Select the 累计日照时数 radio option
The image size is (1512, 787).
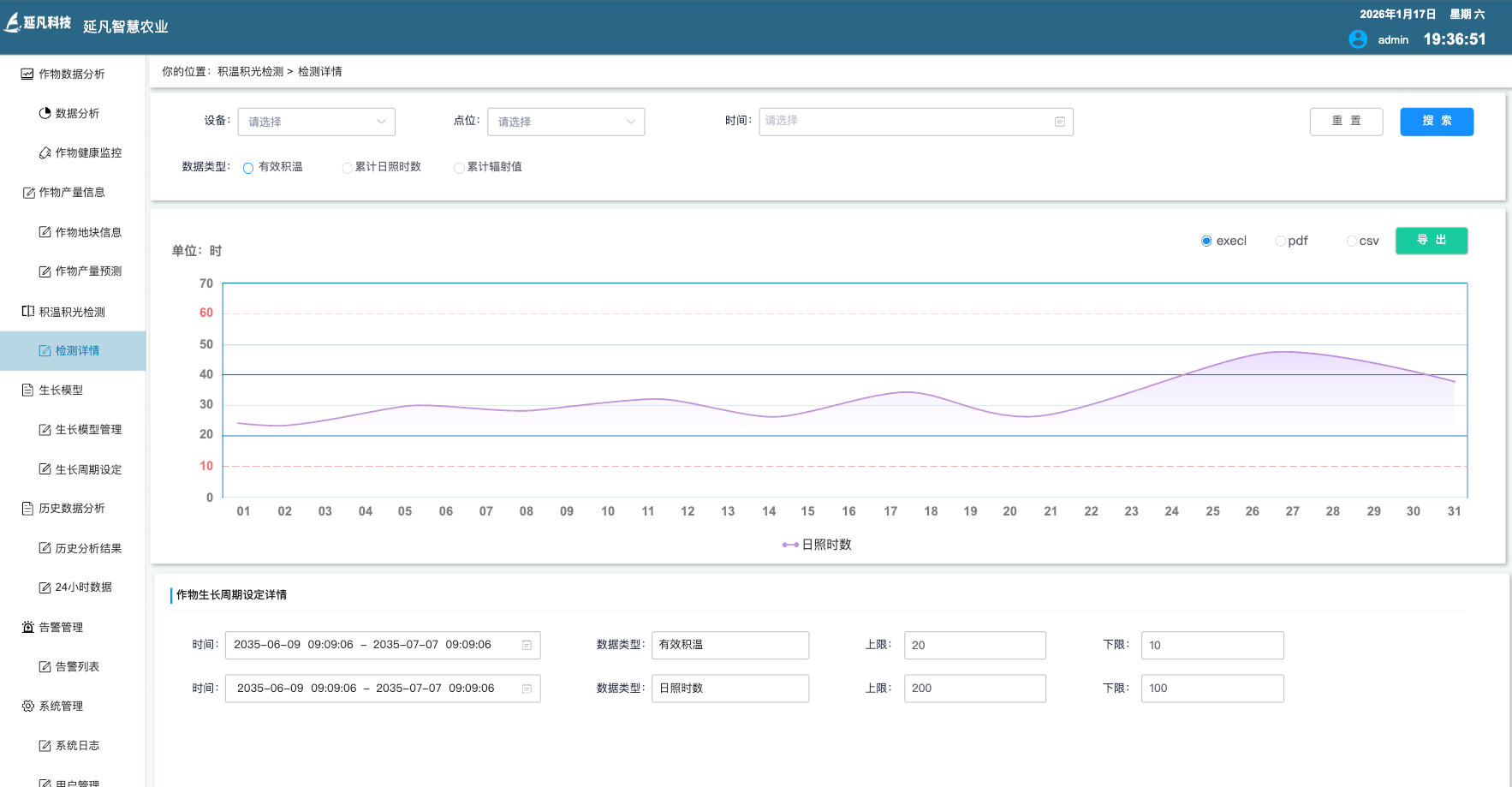coord(347,168)
